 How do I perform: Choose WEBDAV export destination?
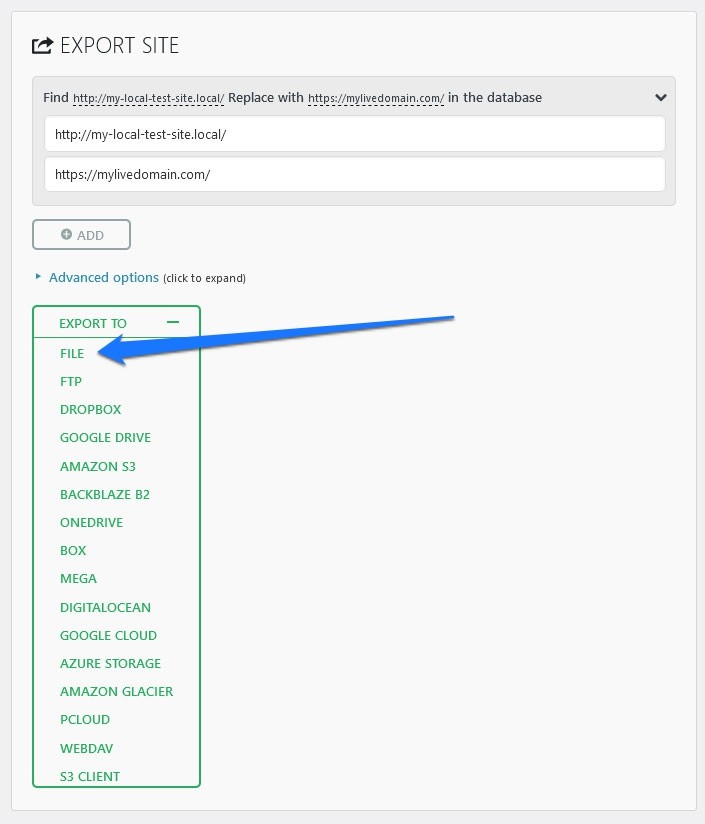point(85,748)
